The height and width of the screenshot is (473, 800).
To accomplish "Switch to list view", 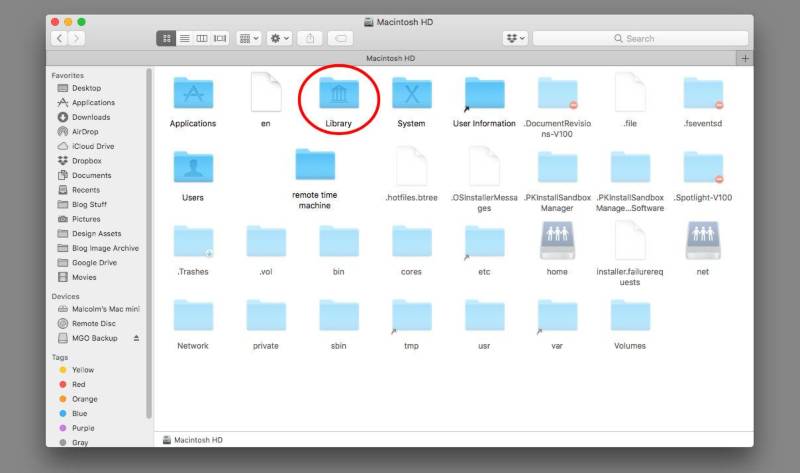I will point(184,38).
